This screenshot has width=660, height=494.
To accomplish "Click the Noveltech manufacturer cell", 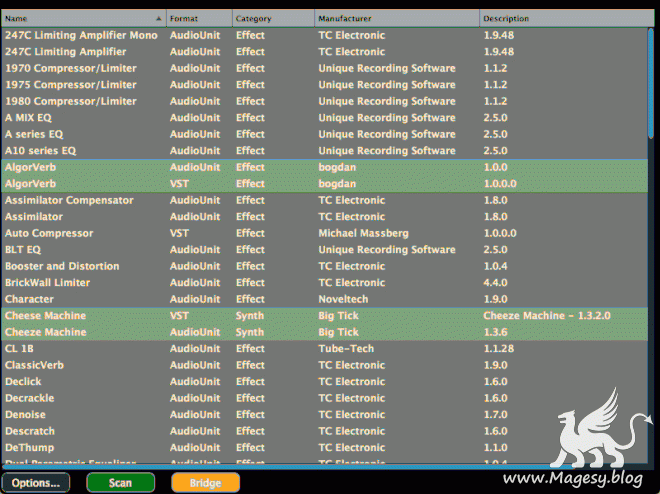I will coord(343,299).
